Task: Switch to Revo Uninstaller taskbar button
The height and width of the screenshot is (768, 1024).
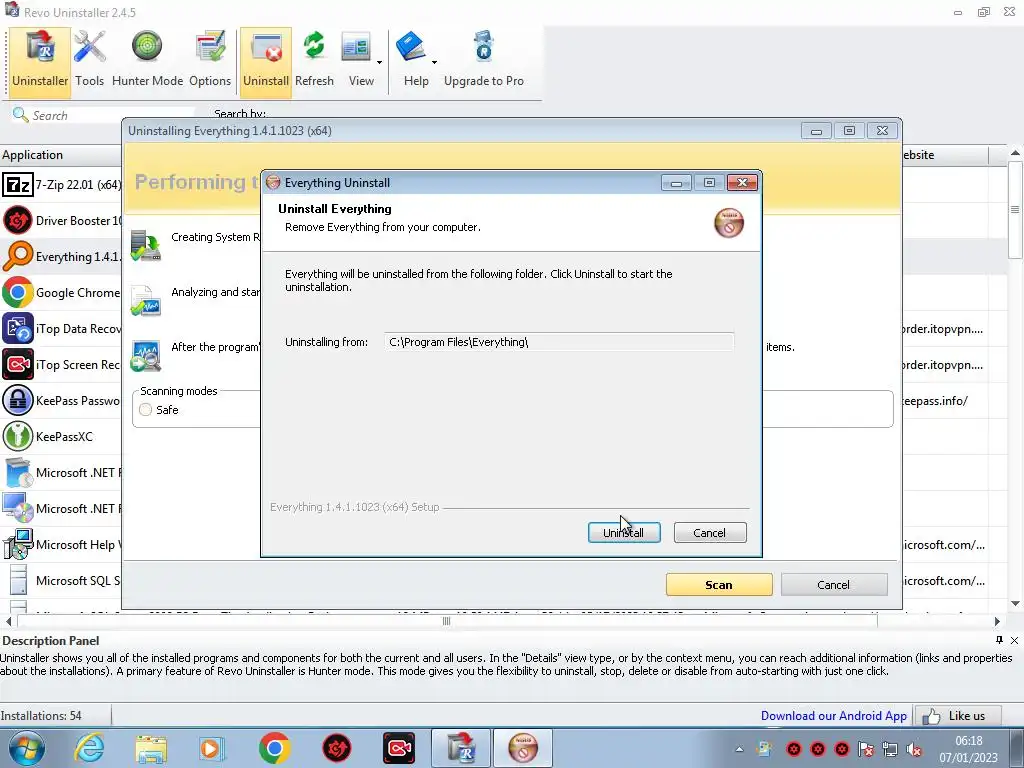Action: tap(460, 748)
